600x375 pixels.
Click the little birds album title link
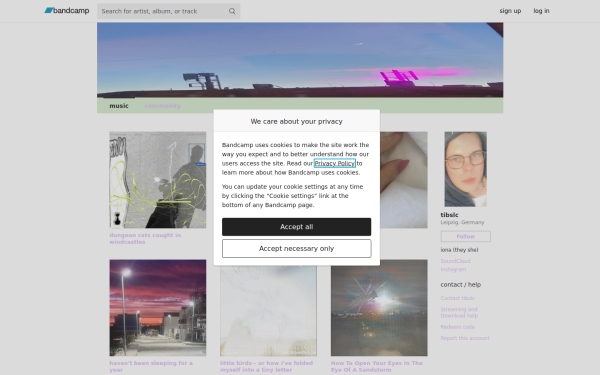(266, 366)
